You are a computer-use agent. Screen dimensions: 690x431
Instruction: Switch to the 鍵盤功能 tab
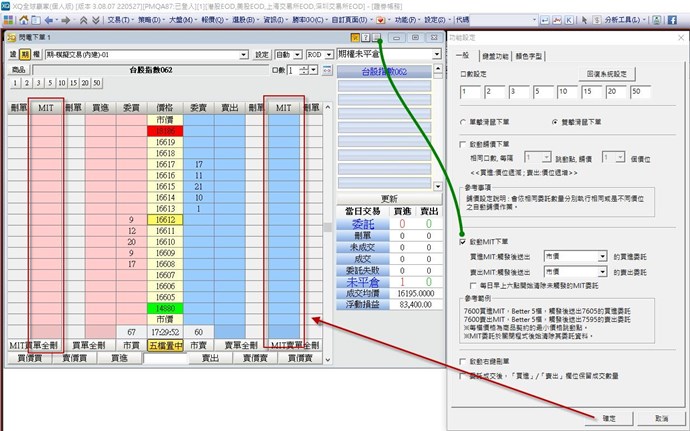pyautogui.click(x=497, y=55)
